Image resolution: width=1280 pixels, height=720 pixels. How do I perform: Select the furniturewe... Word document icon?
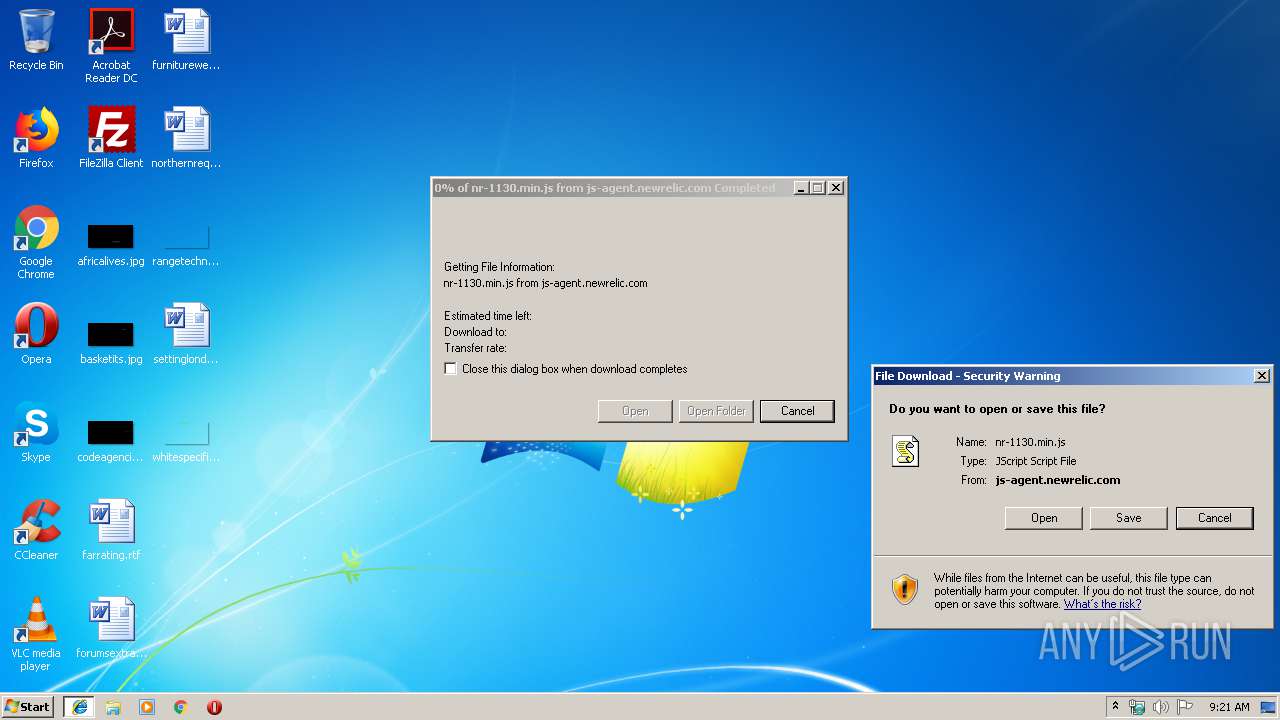tap(186, 41)
